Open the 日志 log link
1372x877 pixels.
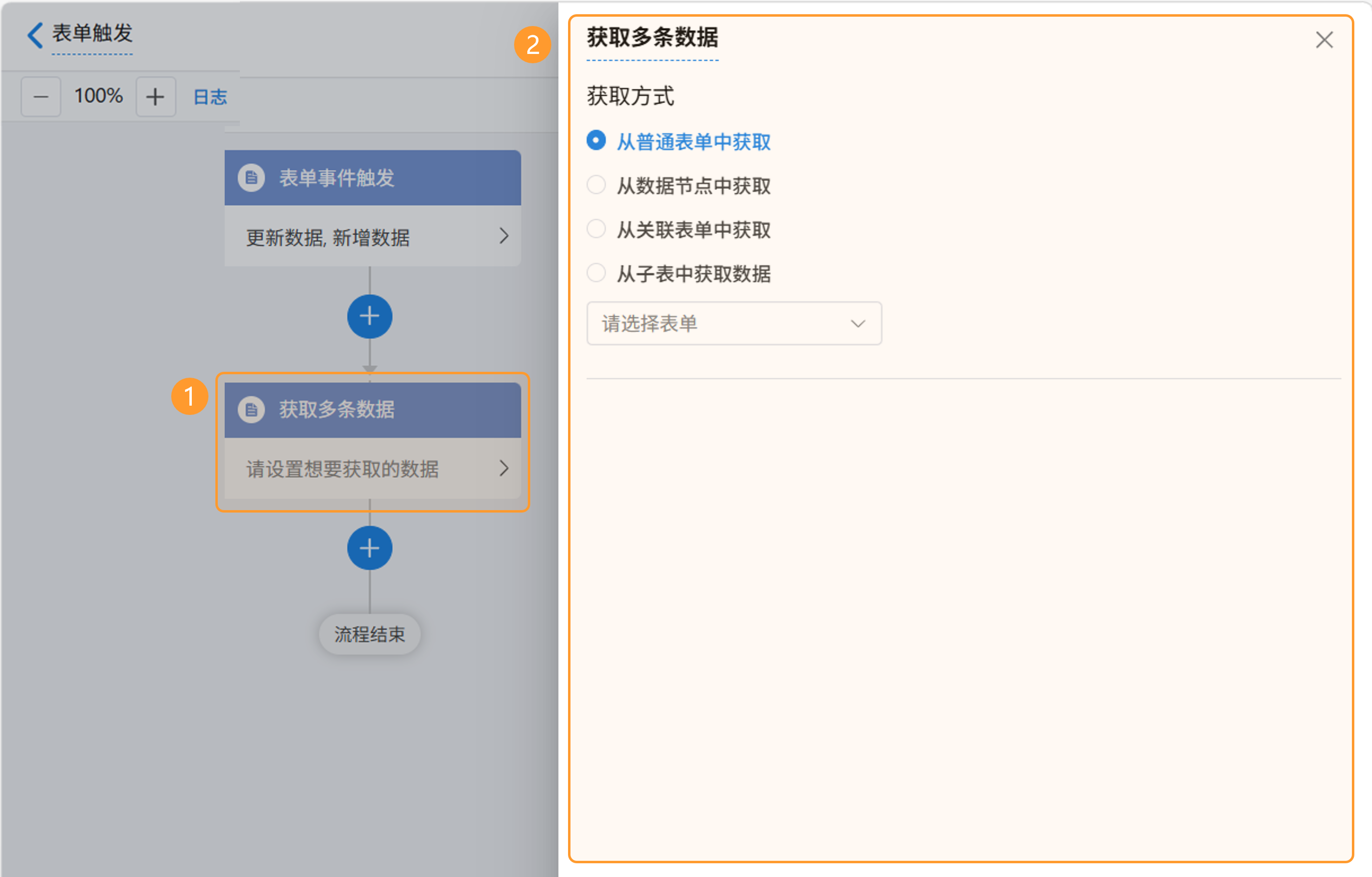(x=210, y=97)
